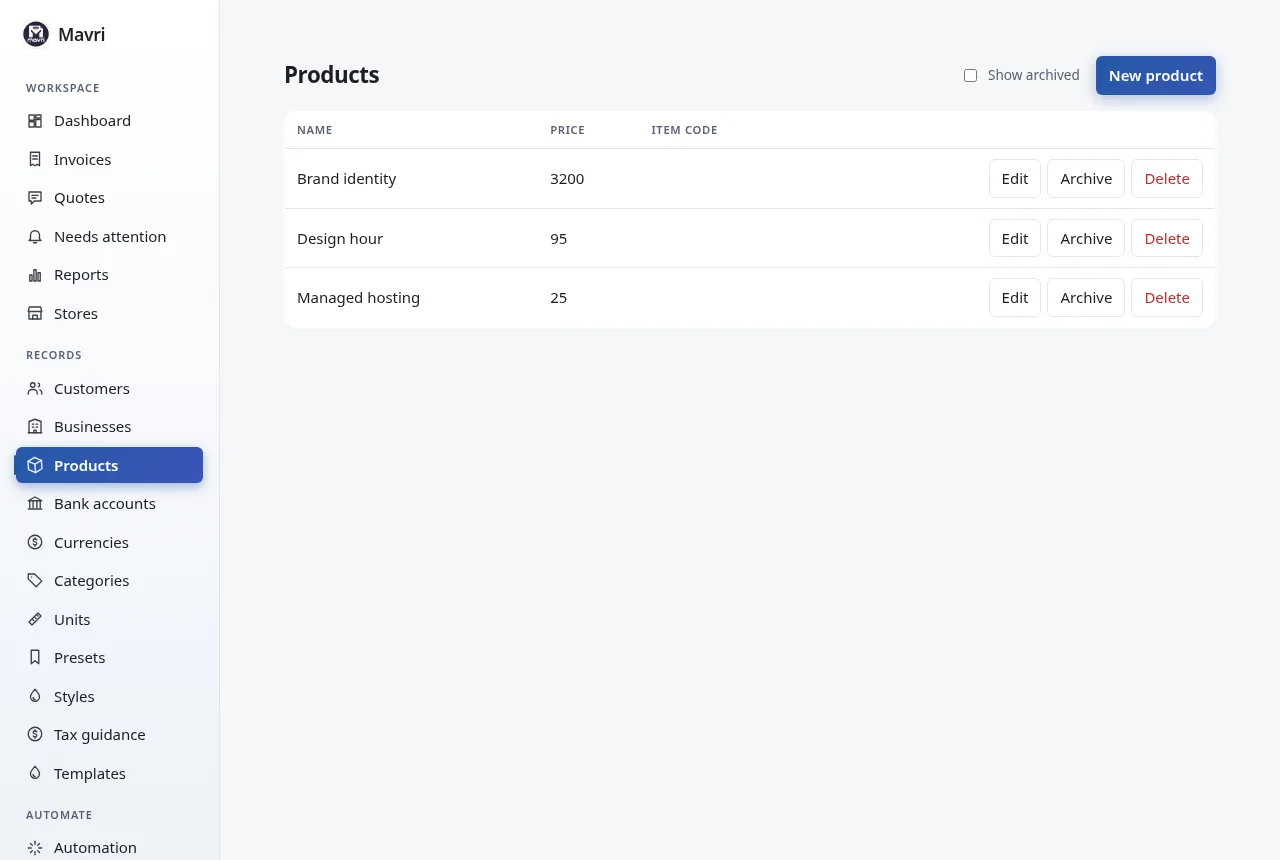The height and width of the screenshot is (860, 1280).
Task: Click the Categories tag icon
Action: (x=35, y=581)
